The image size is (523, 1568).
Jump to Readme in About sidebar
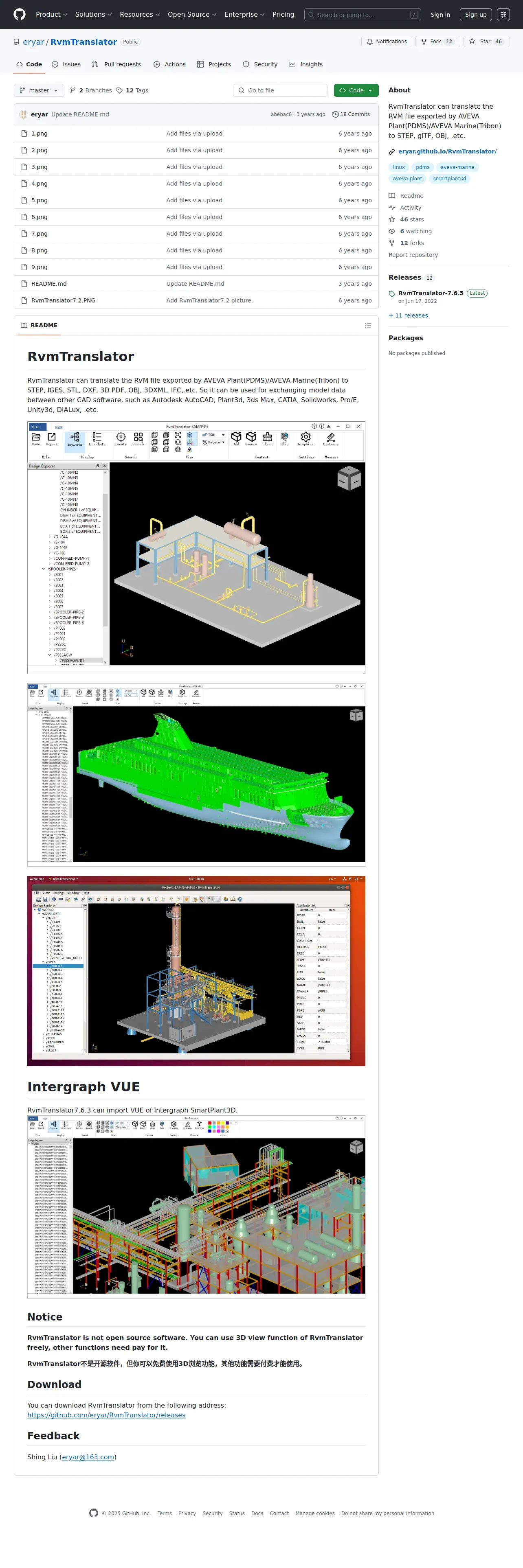coord(406,196)
